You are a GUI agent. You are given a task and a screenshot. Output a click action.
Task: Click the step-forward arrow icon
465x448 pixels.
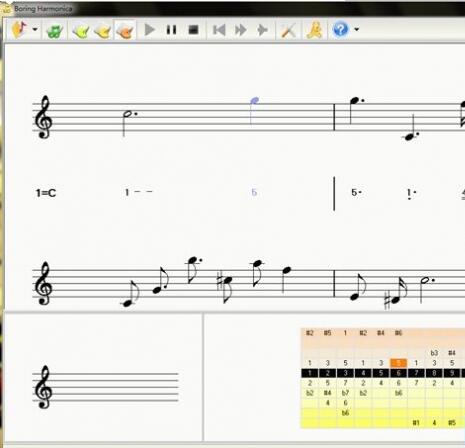pos(262,30)
